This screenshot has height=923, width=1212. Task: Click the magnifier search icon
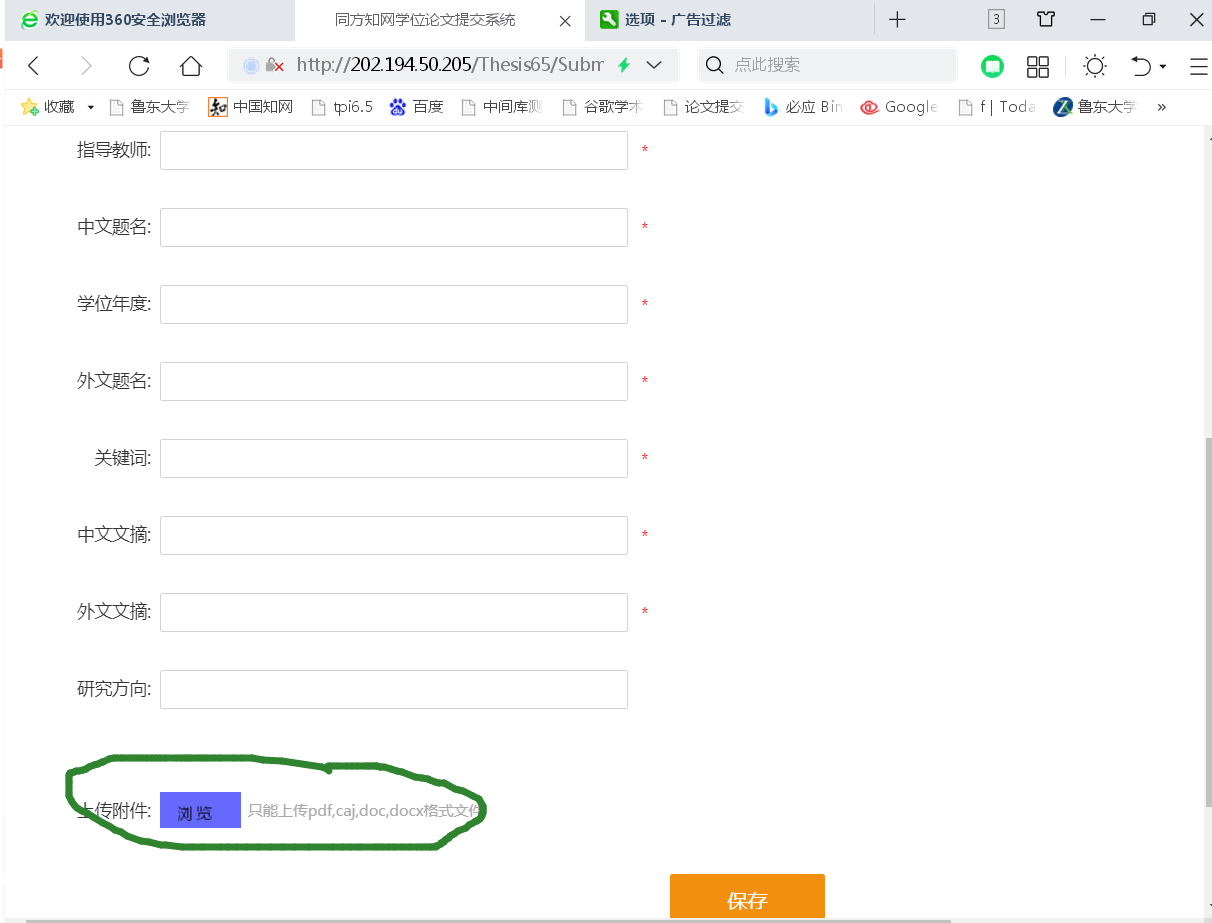coord(714,65)
